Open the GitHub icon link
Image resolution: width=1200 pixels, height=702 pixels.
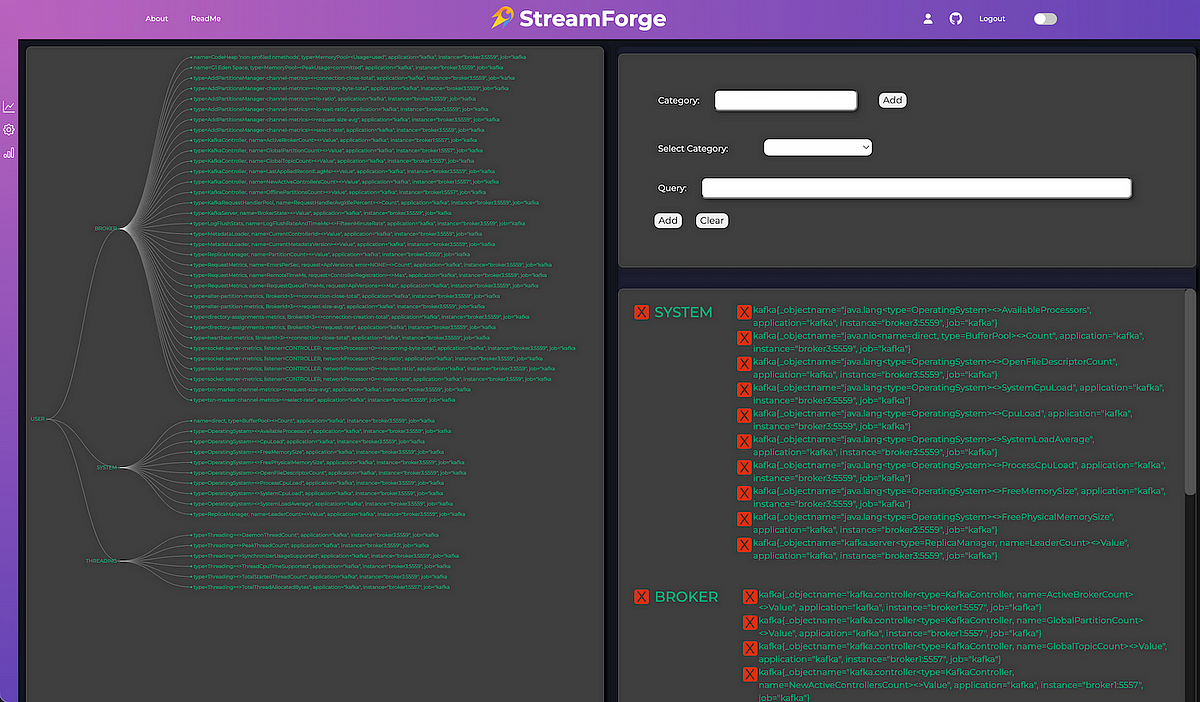955,19
